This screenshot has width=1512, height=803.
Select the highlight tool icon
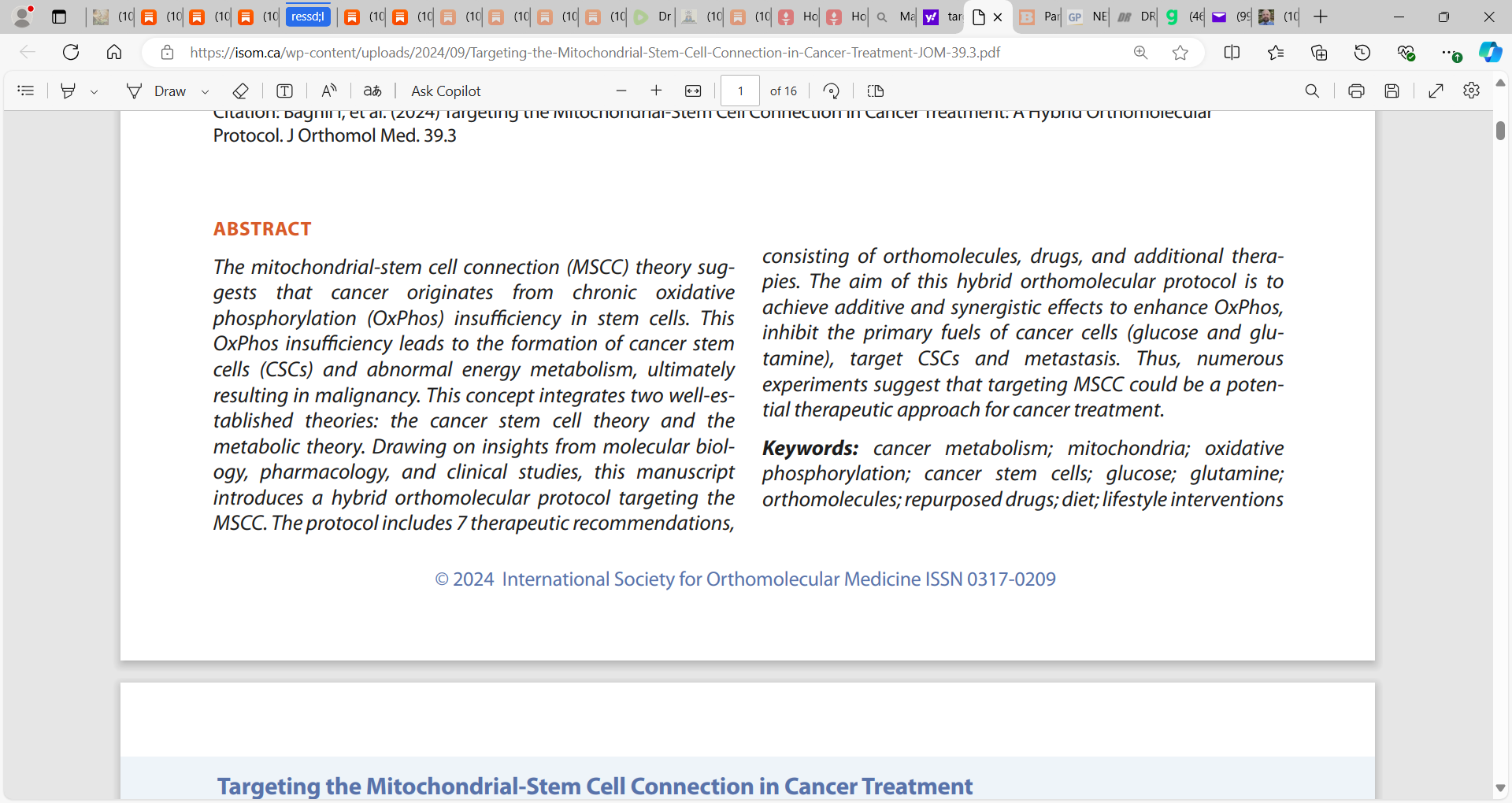(69, 91)
